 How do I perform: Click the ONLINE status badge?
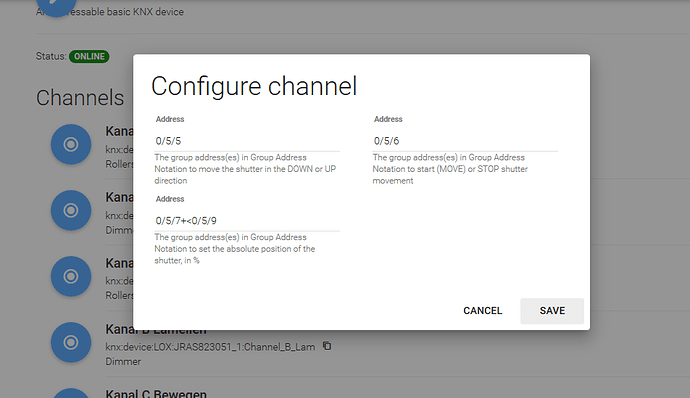click(x=89, y=56)
